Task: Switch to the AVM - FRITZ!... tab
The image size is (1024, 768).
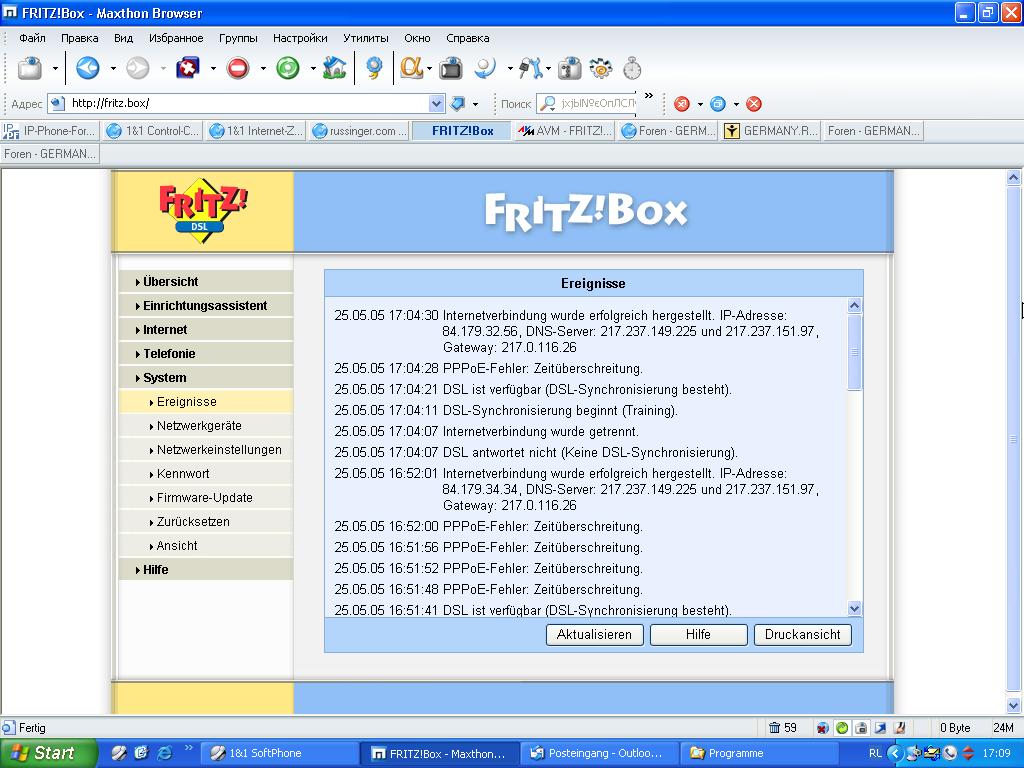Action: tap(565, 131)
